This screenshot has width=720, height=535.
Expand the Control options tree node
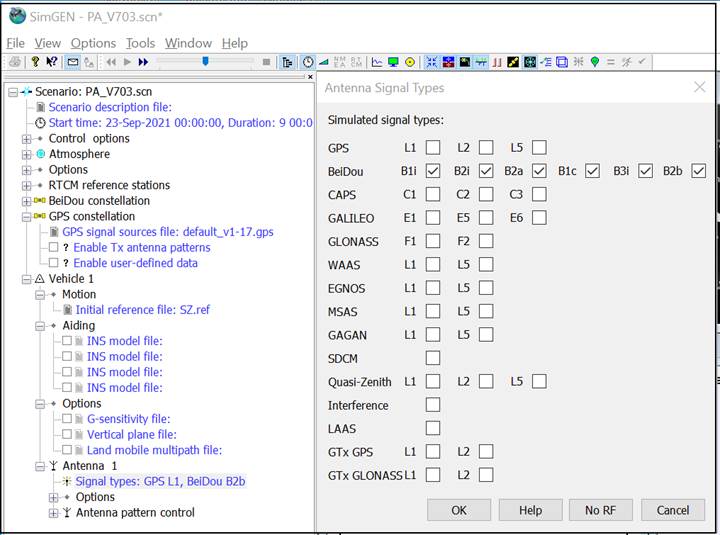coord(27,138)
